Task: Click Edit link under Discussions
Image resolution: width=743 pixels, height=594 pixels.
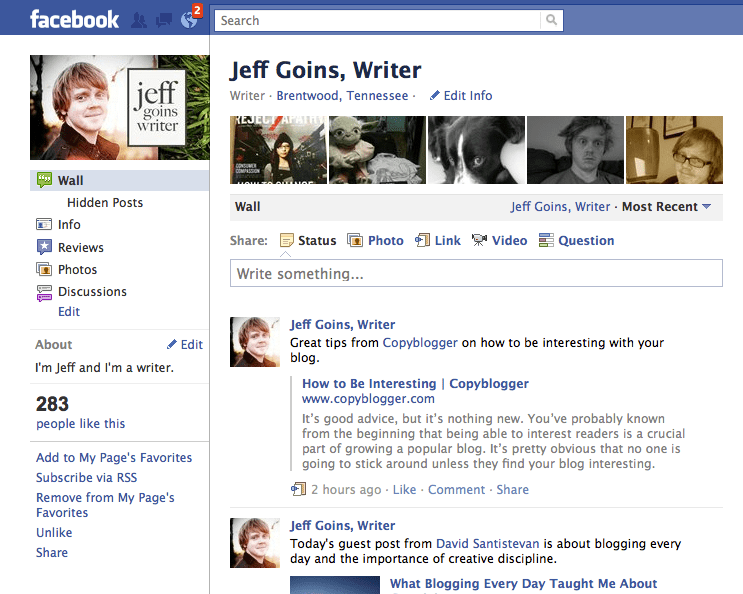Action: coord(69,311)
